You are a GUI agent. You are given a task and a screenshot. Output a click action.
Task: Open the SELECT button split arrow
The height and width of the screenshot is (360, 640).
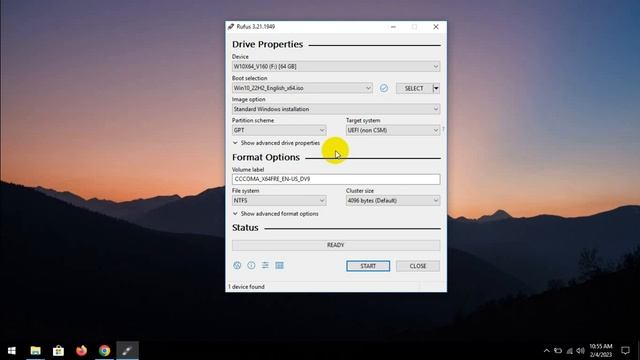[x=436, y=88]
